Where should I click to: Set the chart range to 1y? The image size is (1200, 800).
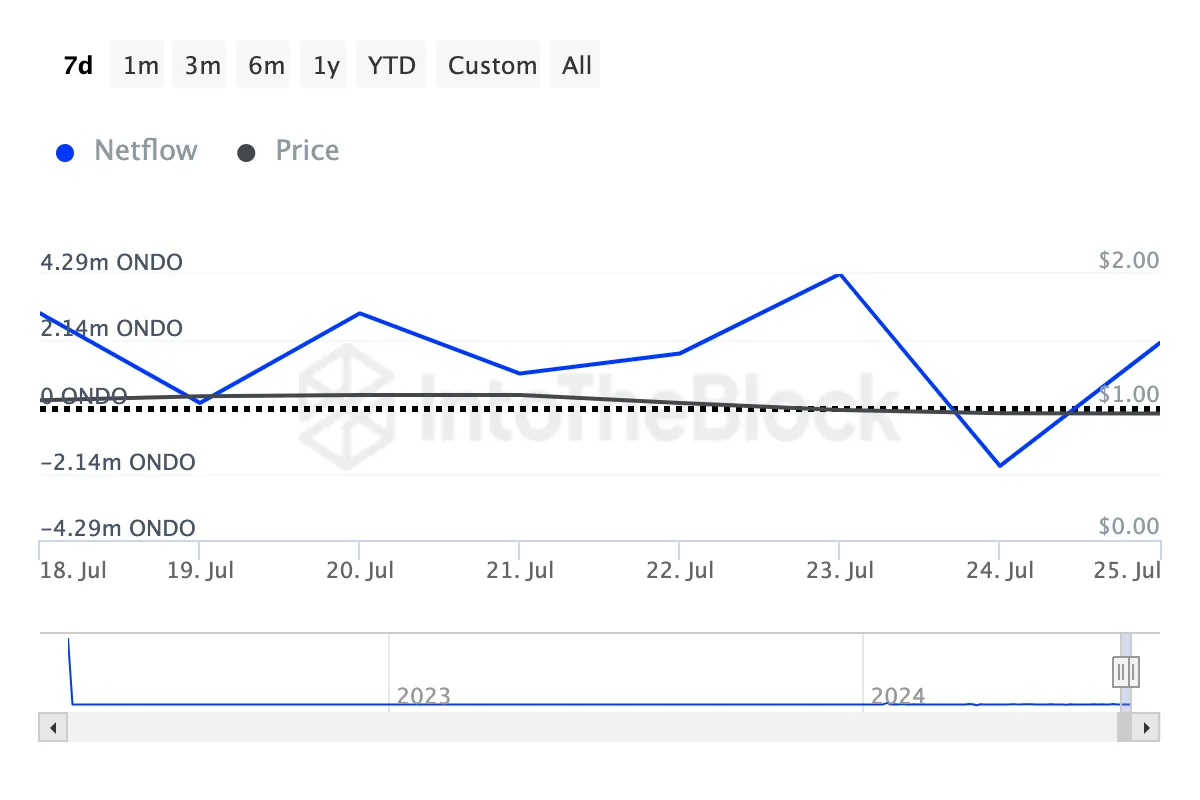326,66
